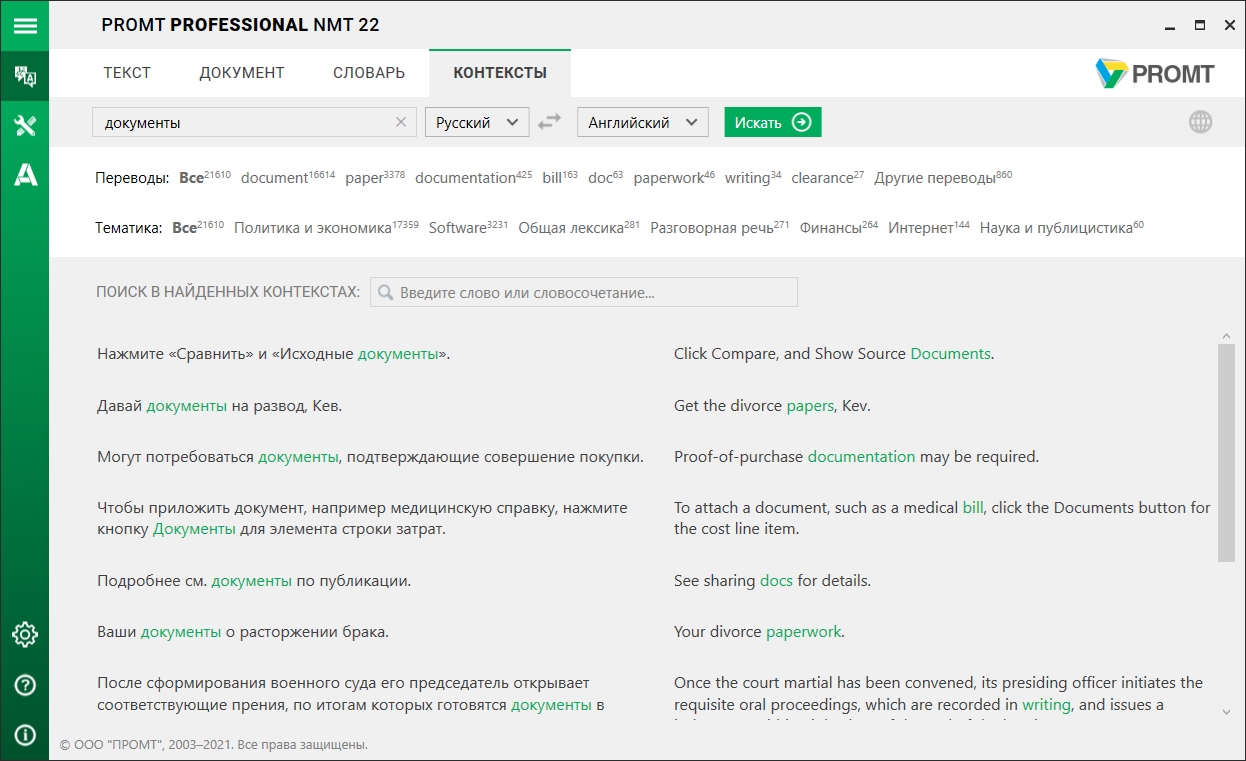Viewport: 1246px width, 761px height.
Task: Switch to the Словарь tab
Action: (369, 73)
